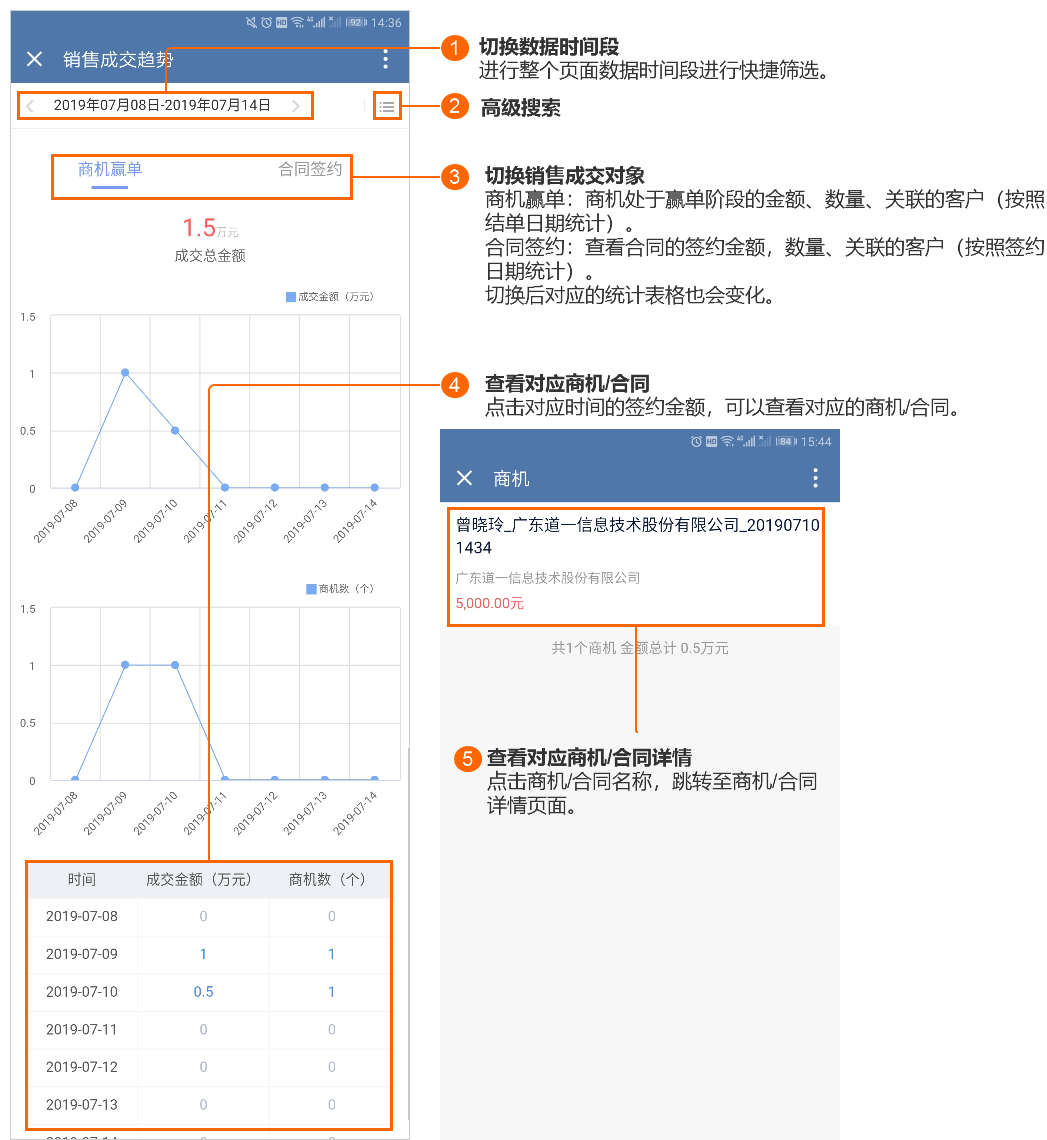Screen dimensions: 1047x1140
Task: Click 2019-07-10 data point on amount chart
Action: [x=175, y=430]
